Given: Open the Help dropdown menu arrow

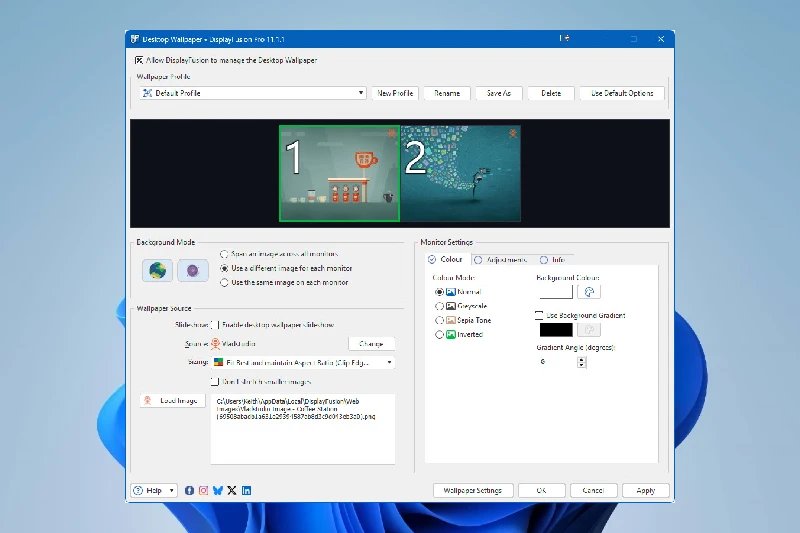Looking at the screenshot, I should [171, 490].
